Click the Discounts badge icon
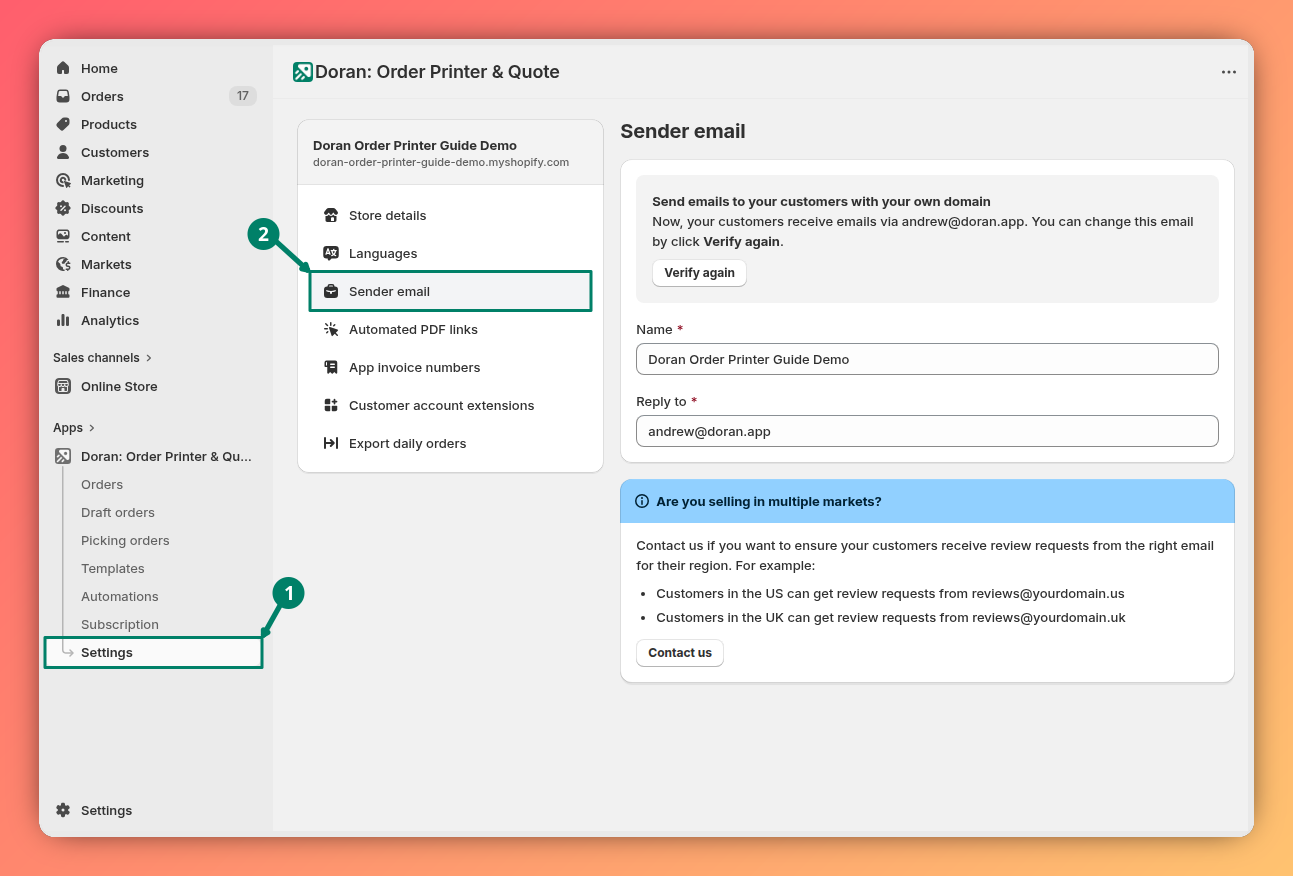 coord(63,208)
